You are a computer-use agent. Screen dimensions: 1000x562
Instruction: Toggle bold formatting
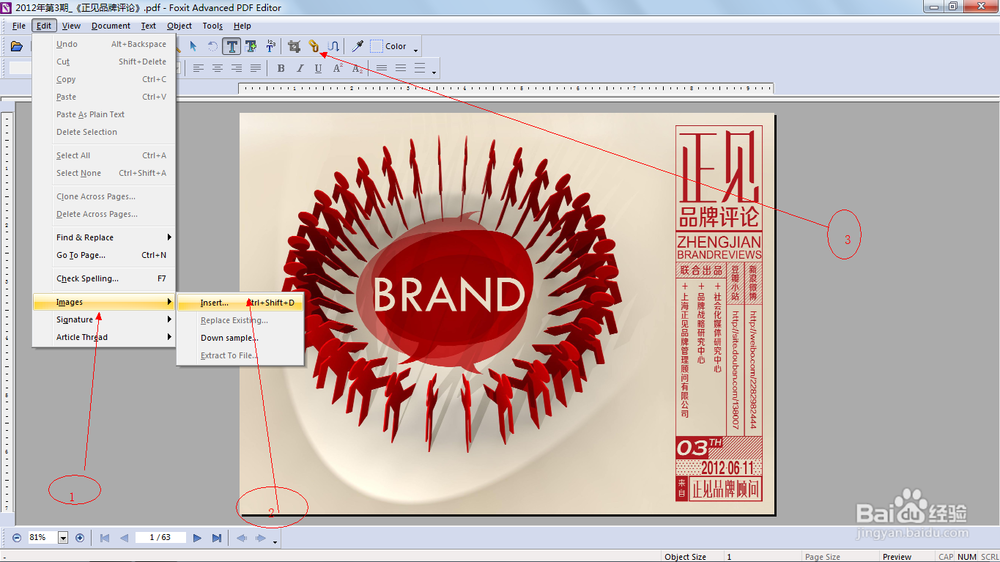pyautogui.click(x=281, y=68)
